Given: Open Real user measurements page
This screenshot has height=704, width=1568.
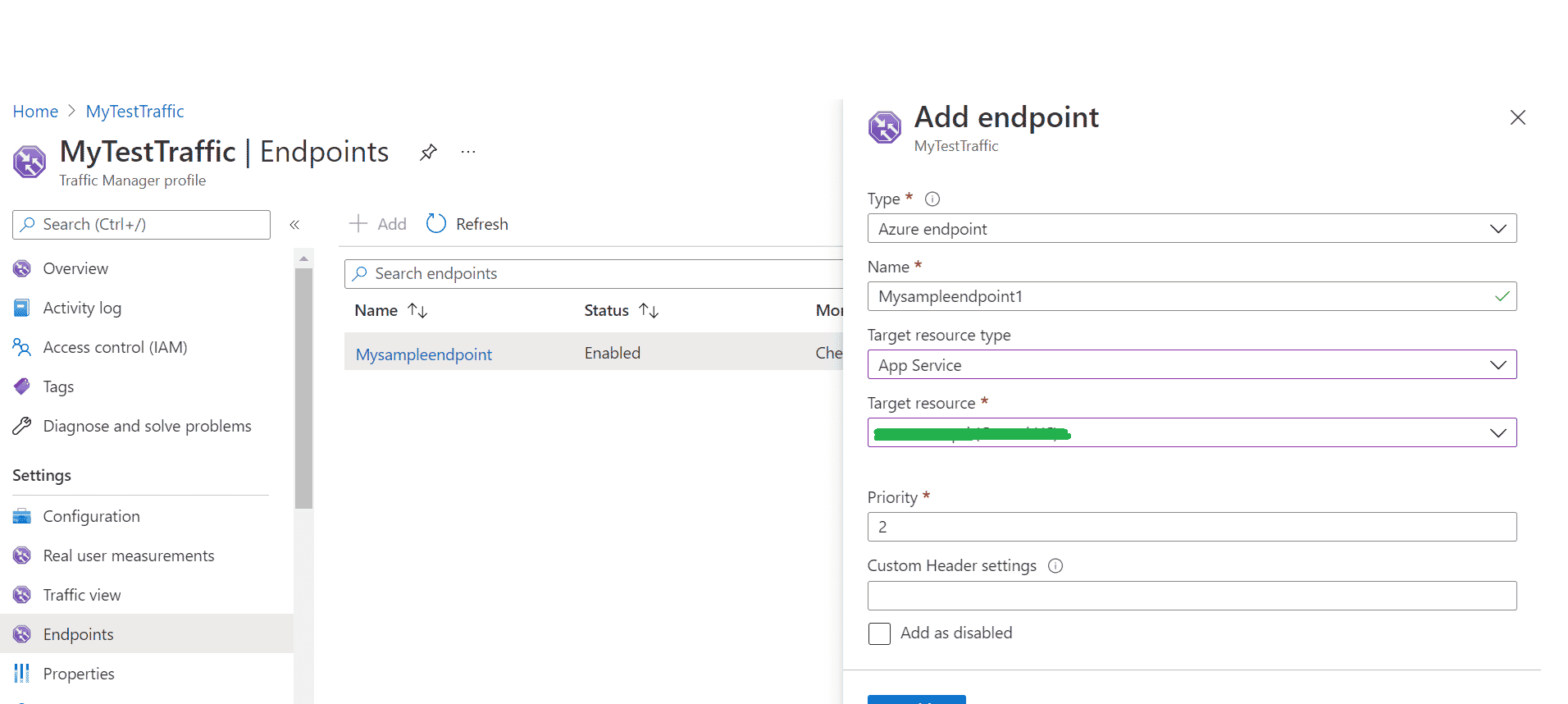Looking at the screenshot, I should (x=129, y=555).
